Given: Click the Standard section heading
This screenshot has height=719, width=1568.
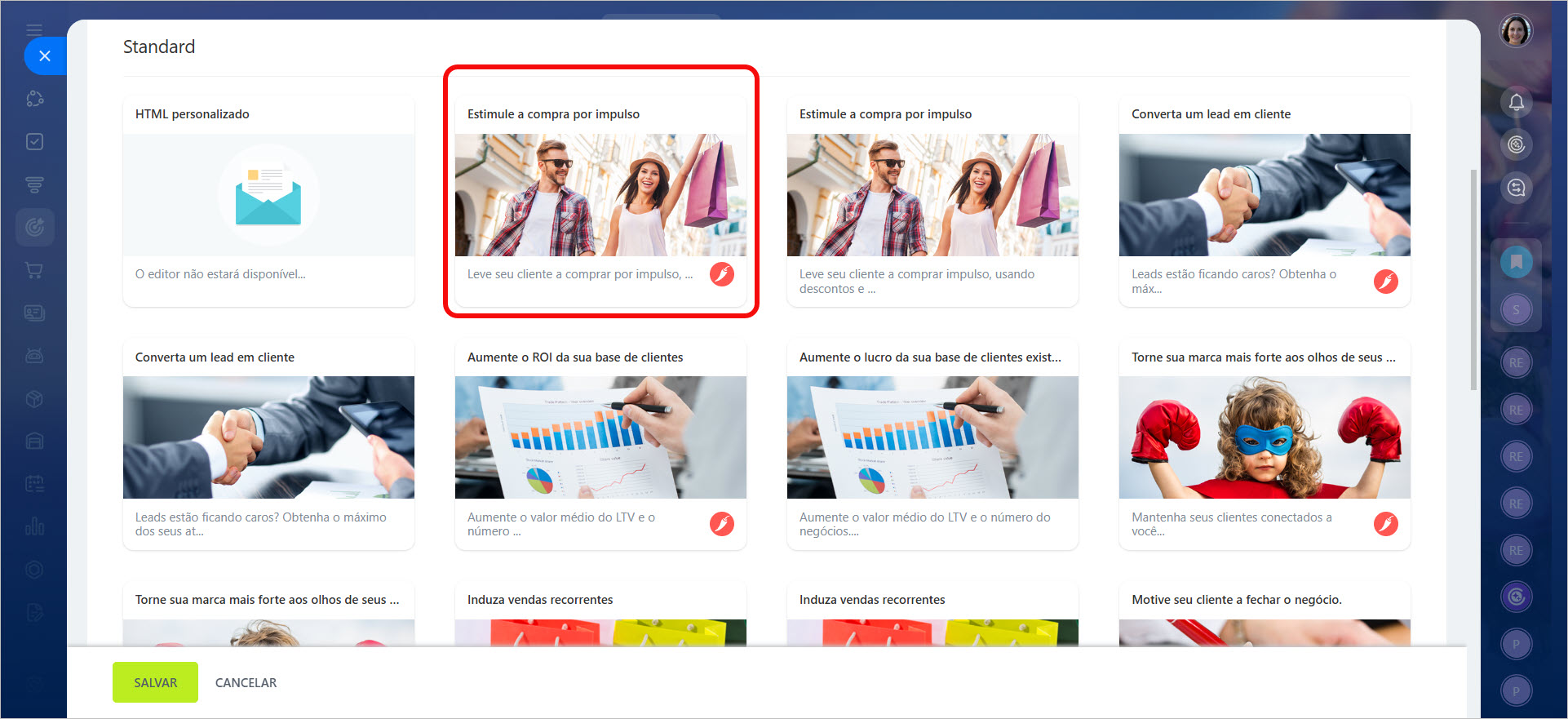Looking at the screenshot, I should click(x=159, y=47).
